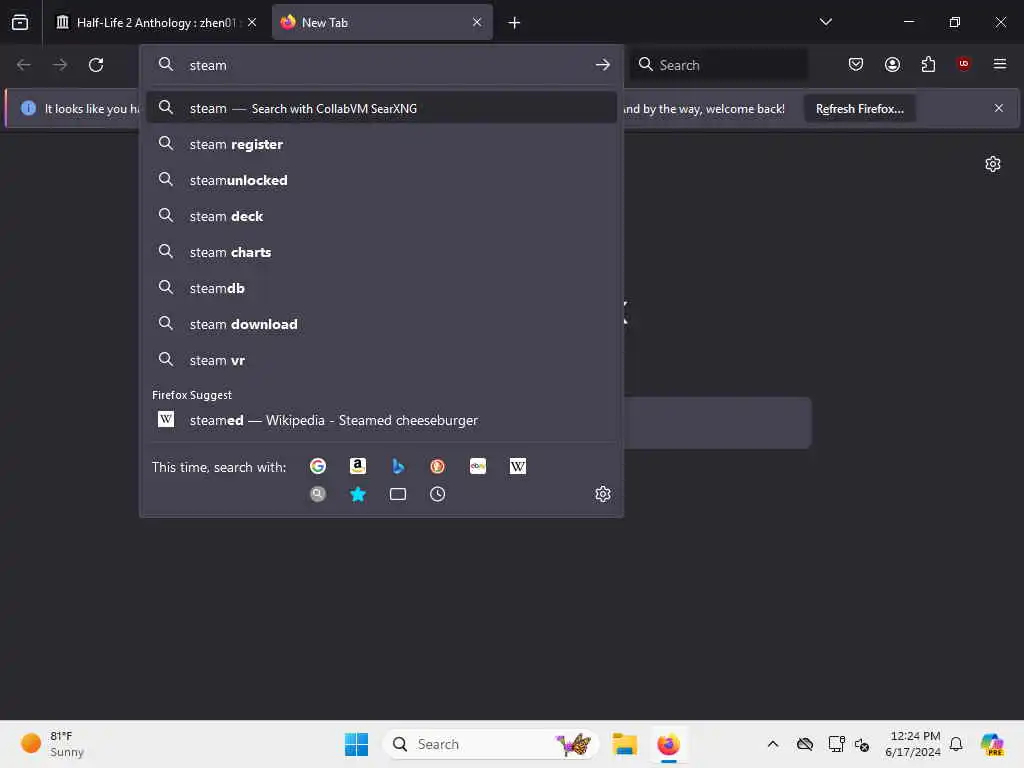Click the Windows taskbar Search box
1024x768 pixels.
coord(490,744)
